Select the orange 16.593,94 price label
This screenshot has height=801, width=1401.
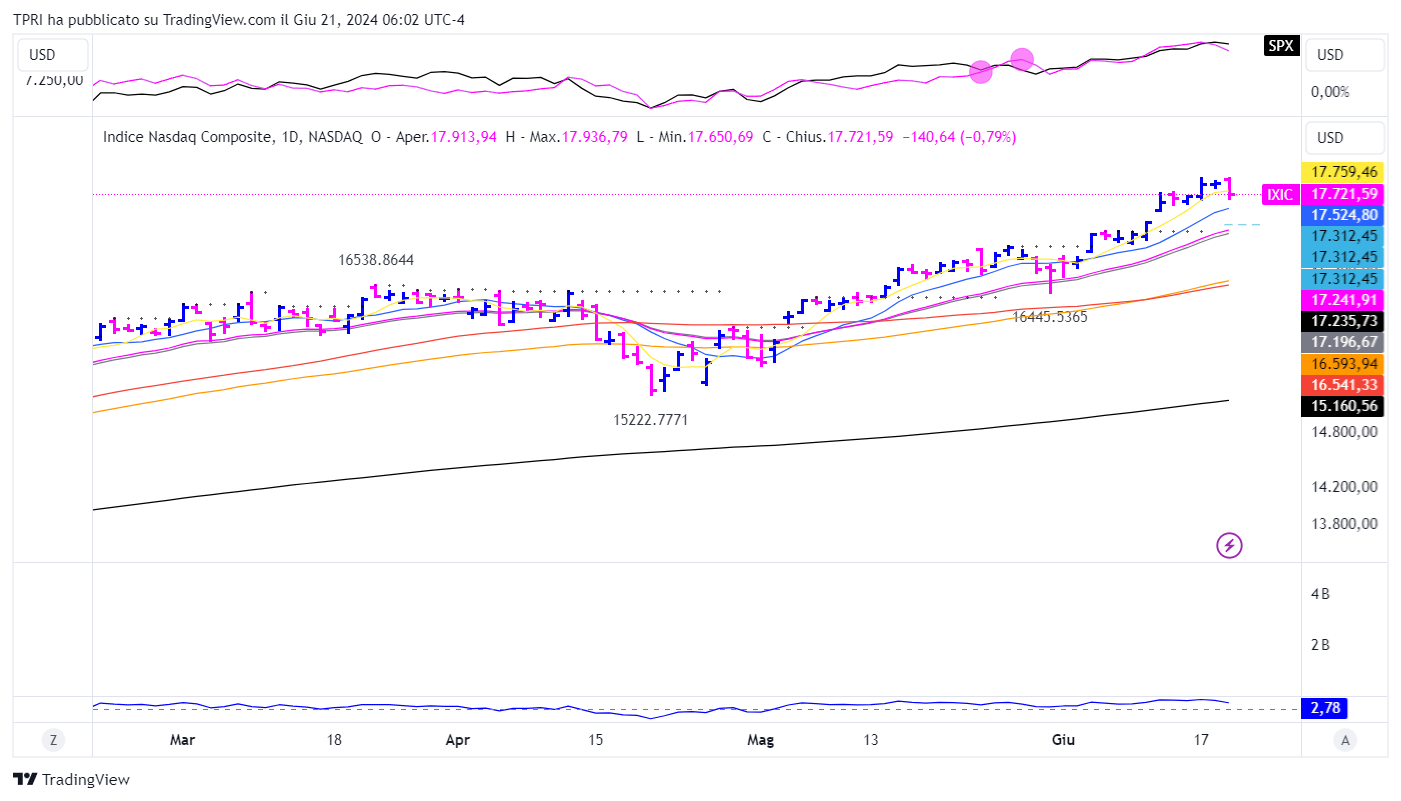[1344, 363]
